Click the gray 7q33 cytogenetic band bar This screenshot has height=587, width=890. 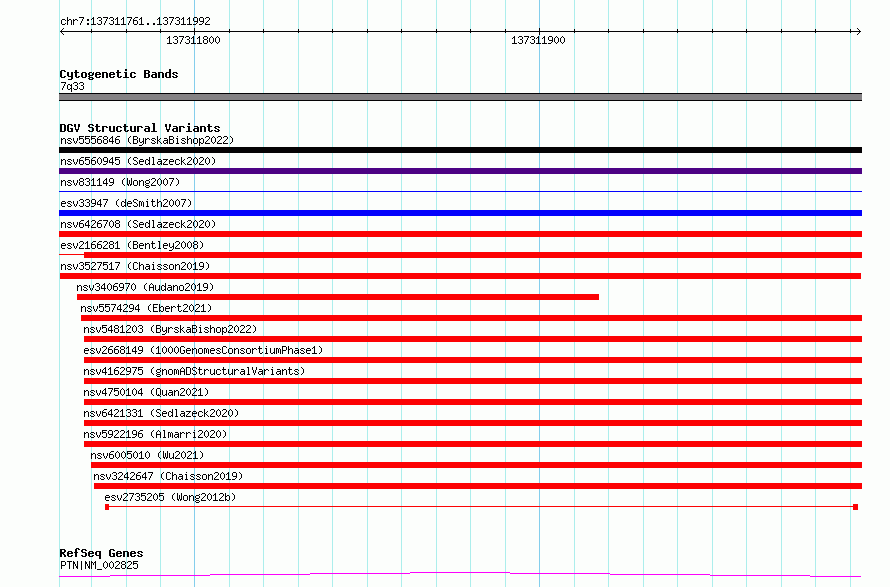pos(460,97)
